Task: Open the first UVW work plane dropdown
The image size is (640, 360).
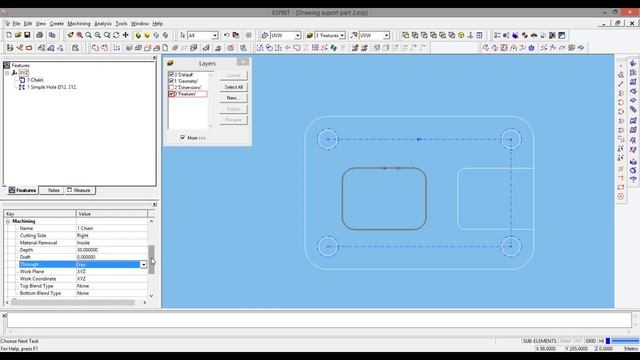Action: [x=298, y=36]
